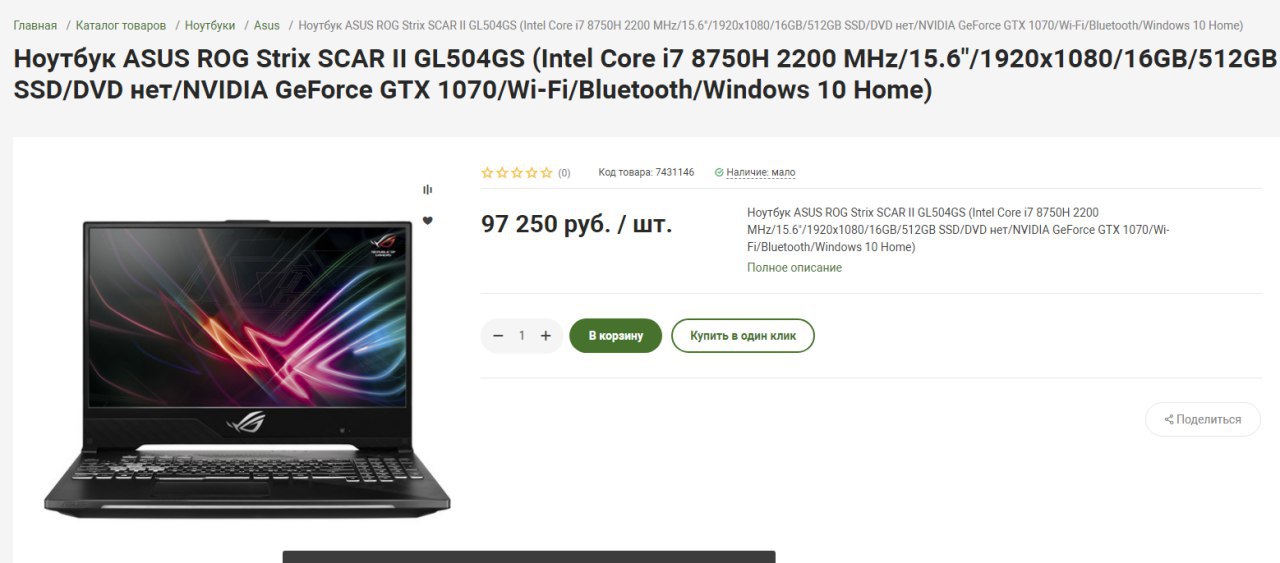Click the ASUS ROG laptop product image
The image size is (1280, 563).
(246, 369)
